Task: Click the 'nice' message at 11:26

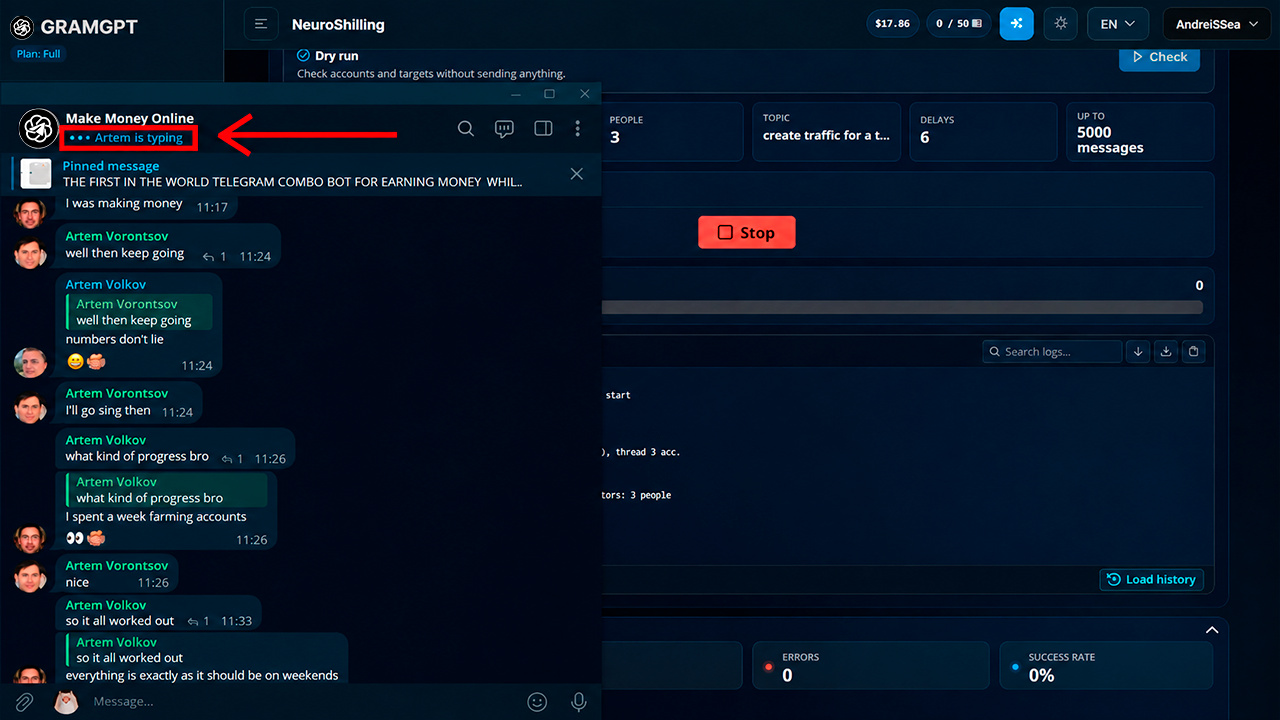Action: 117,573
